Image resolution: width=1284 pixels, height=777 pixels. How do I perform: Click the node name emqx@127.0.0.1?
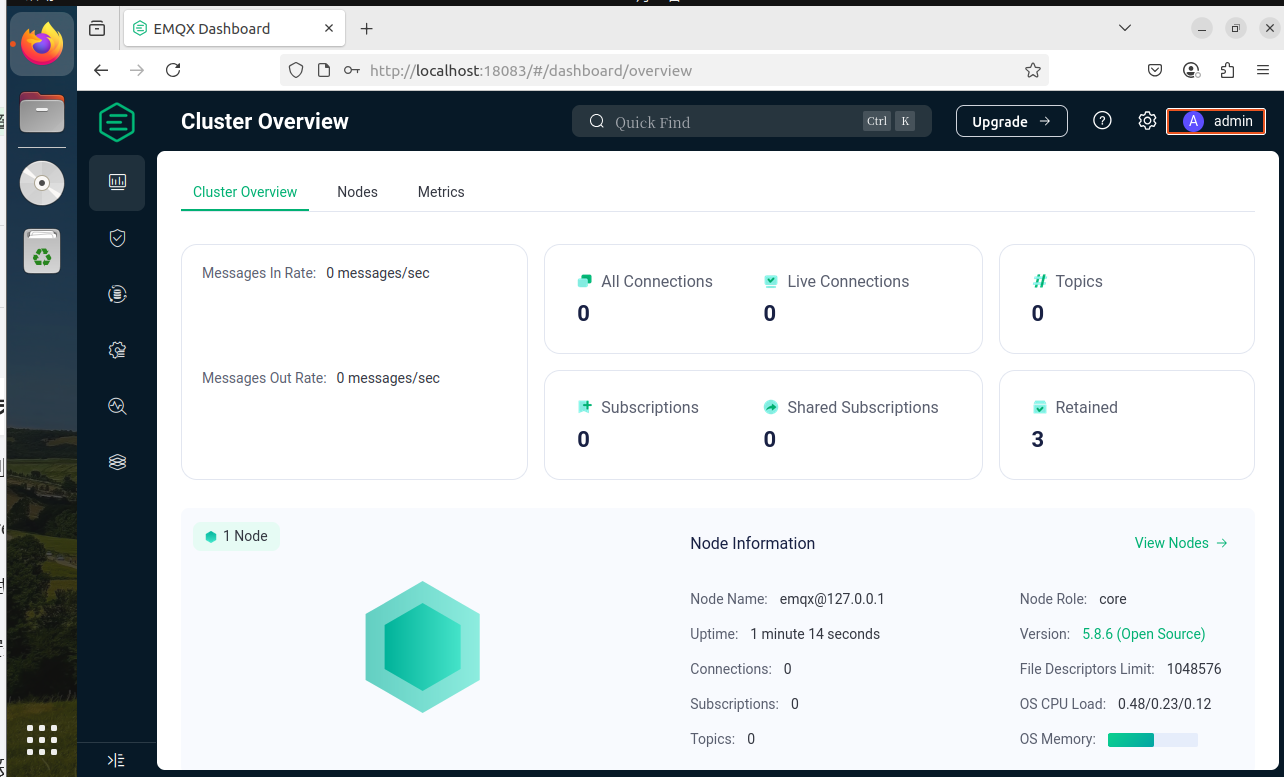[x=832, y=599]
